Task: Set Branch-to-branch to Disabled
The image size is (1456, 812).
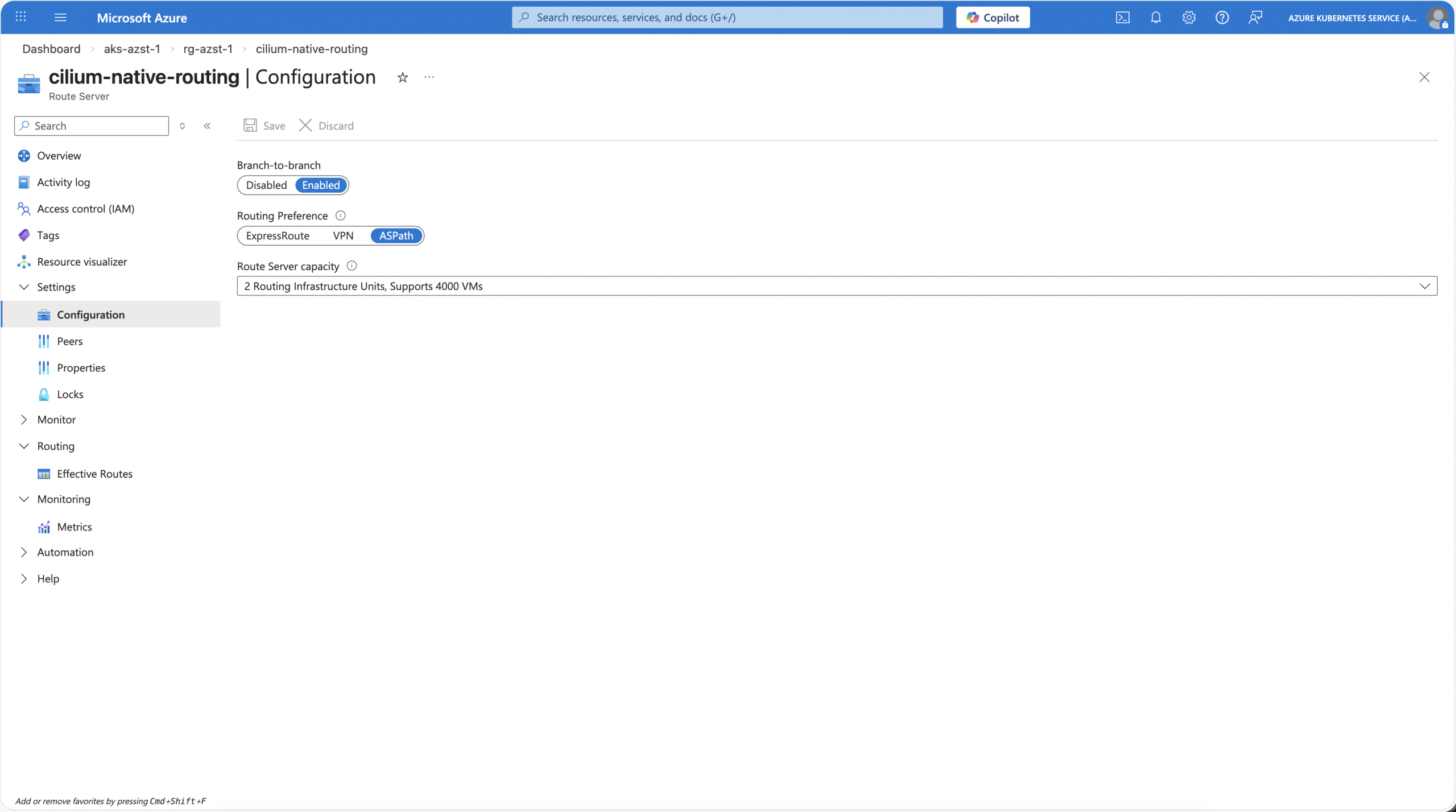Action: (266, 185)
